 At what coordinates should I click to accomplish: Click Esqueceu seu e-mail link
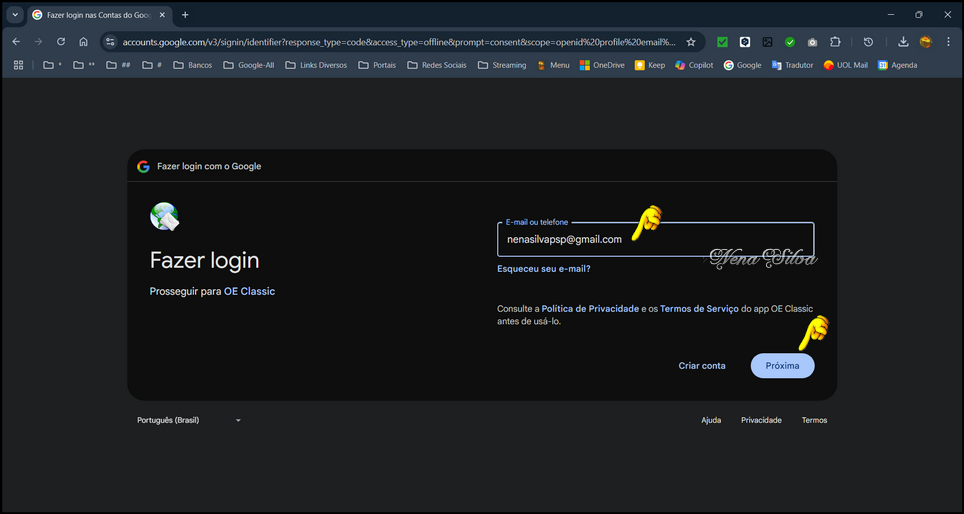point(543,269)
